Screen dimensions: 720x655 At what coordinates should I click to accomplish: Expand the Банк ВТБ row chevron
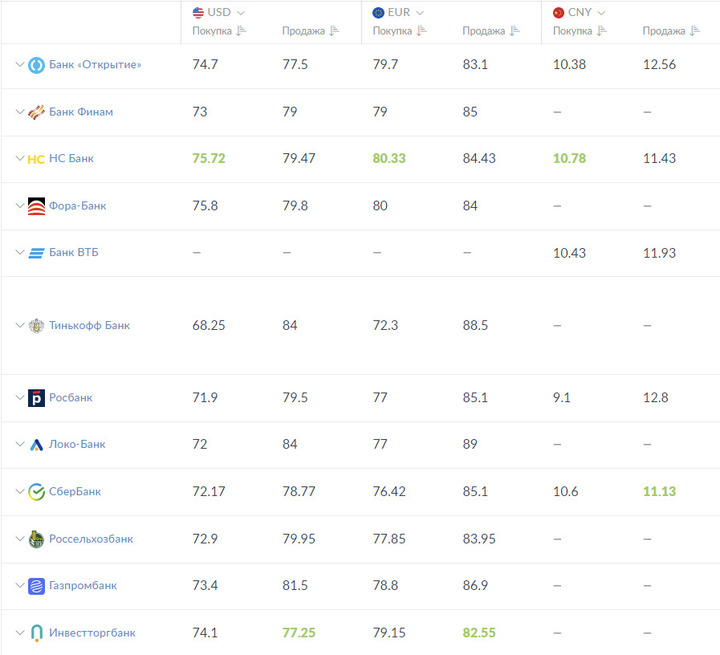[x=20, y=252]
